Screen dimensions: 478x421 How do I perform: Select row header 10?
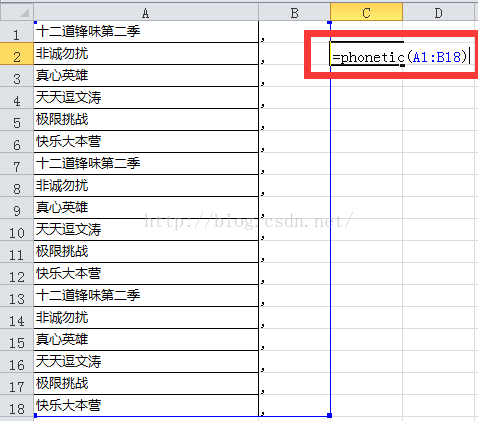coord(17,230)
